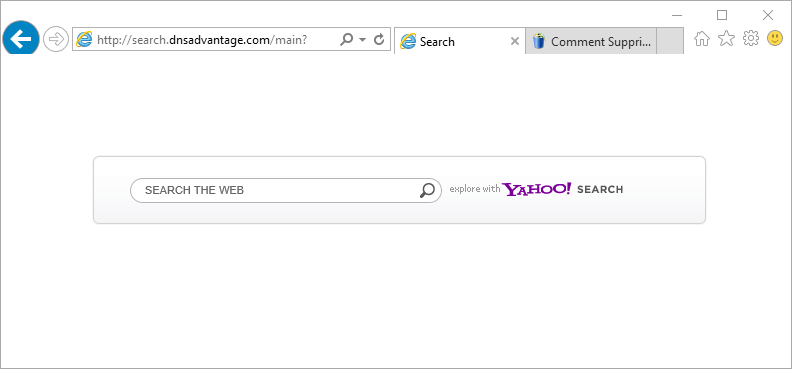Click the SEARCH label next to Yahoo

[x=600, y=190]
